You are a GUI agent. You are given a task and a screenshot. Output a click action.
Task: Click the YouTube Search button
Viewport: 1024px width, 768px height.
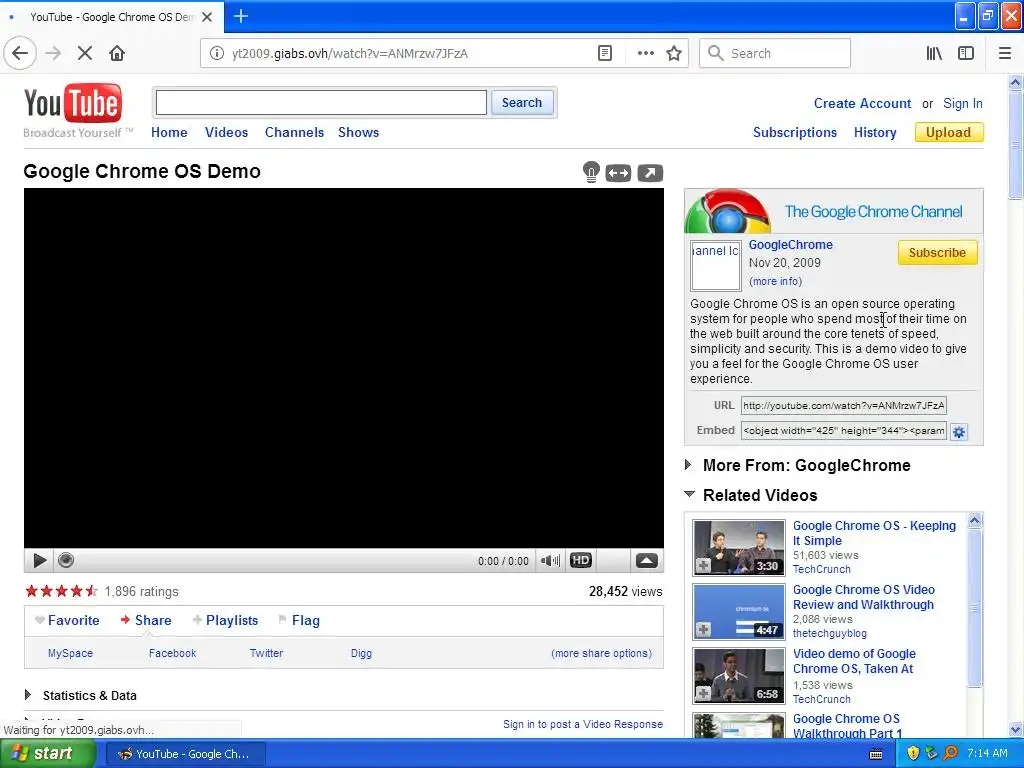[522, 103]
